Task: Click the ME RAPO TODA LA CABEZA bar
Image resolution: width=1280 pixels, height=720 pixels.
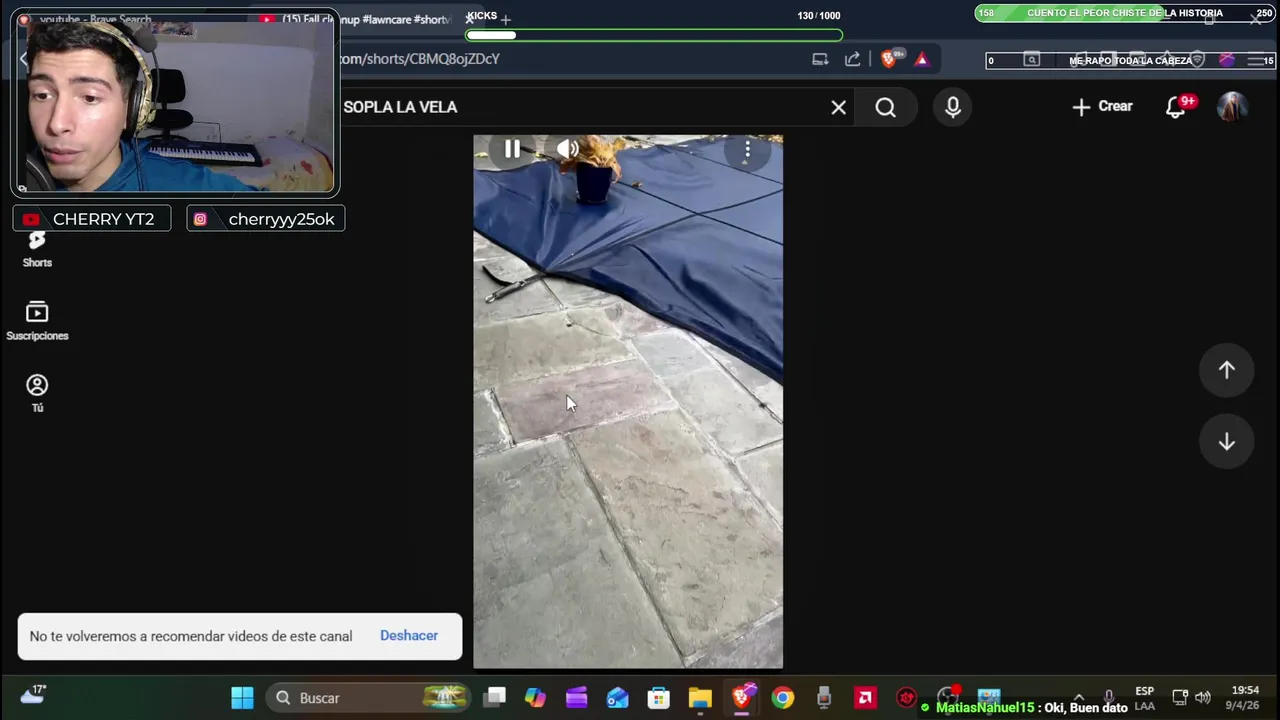Action: tap(1131, 61)
